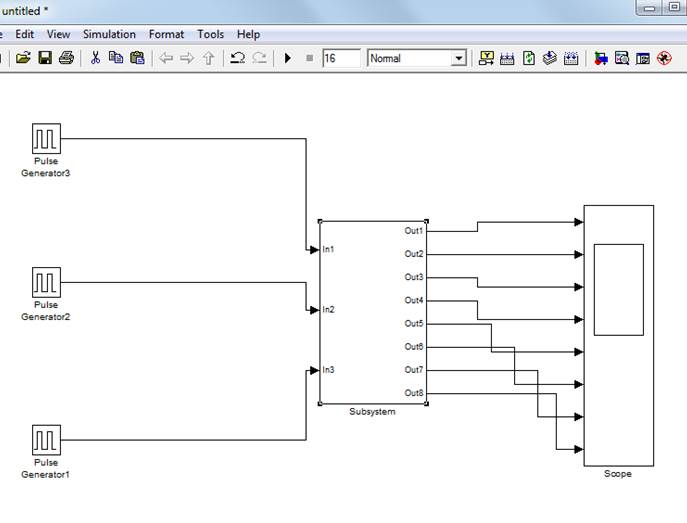Click the fourth icon right of the Normal dropdown

coord(549,58)
